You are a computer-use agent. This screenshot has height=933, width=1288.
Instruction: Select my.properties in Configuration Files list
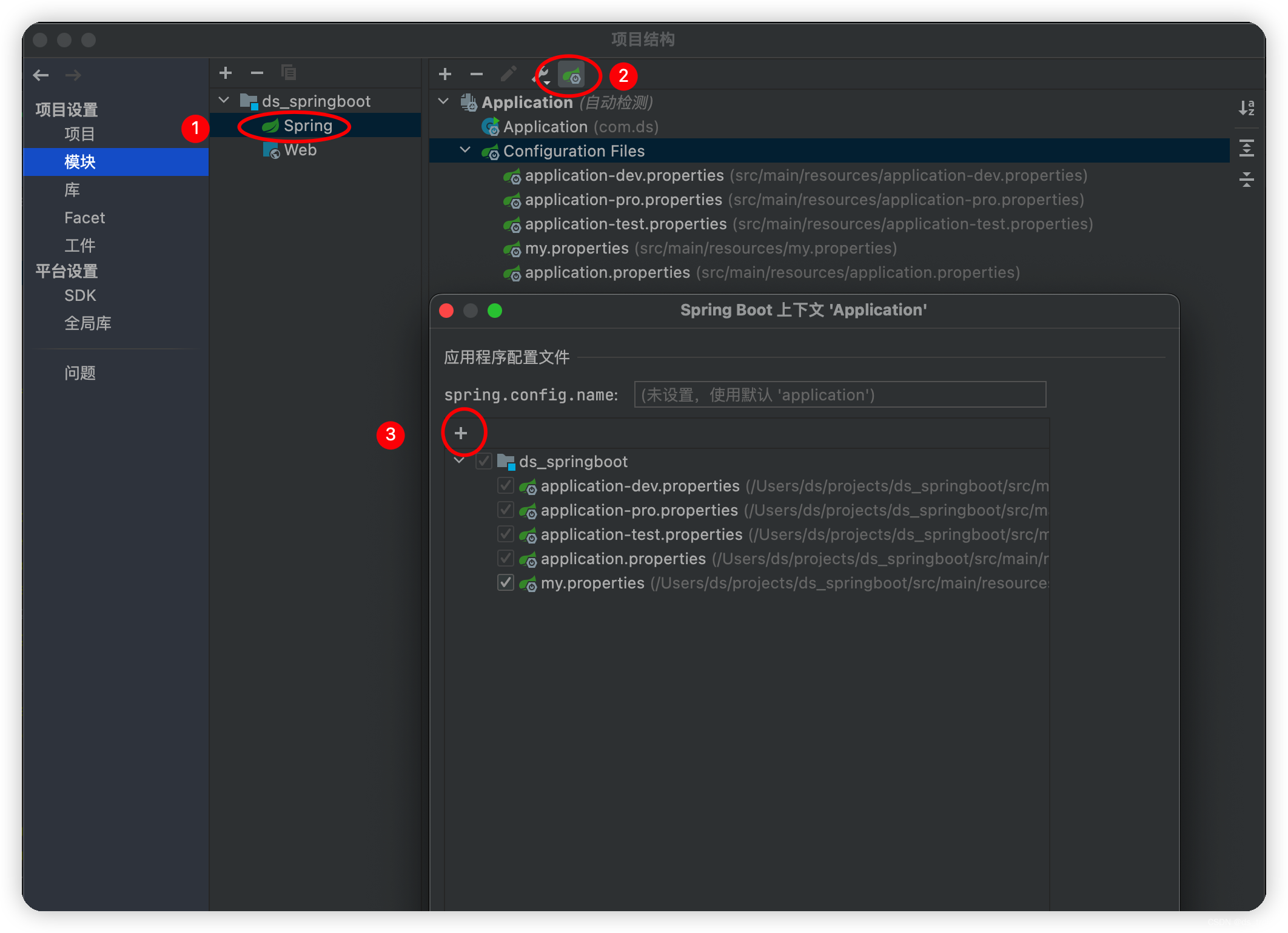click(699, 248)
